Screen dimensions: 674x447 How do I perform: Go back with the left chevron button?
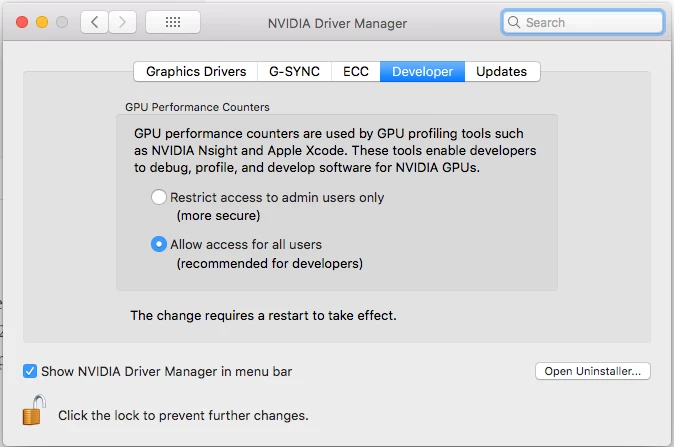tap(95, 22)
